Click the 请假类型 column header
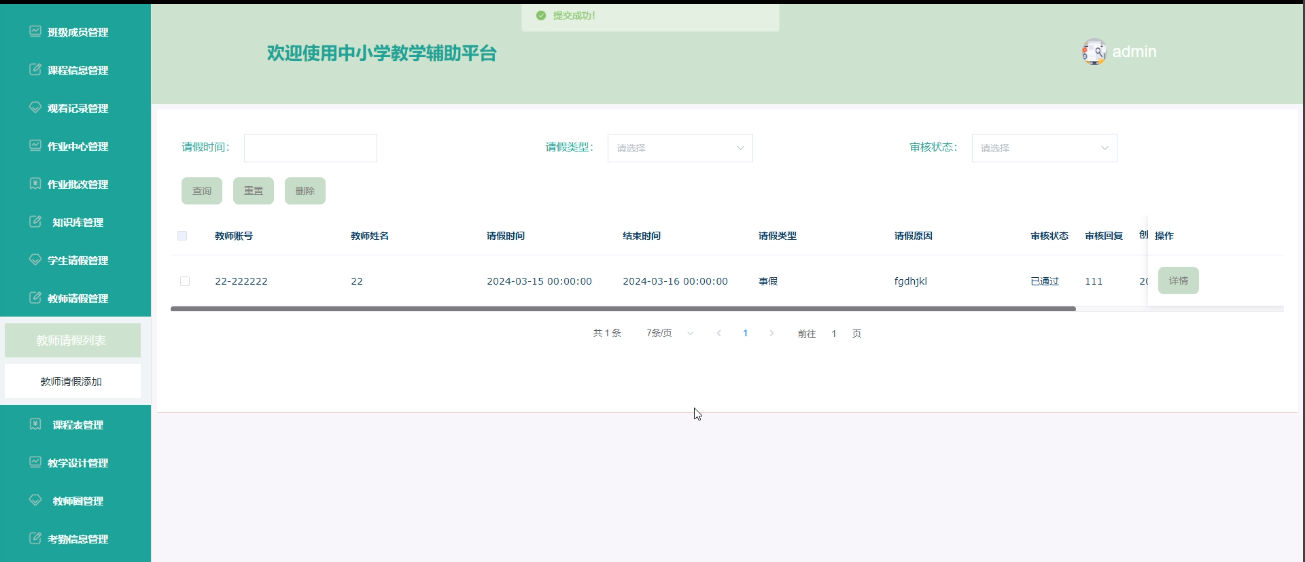Image resolution: width=1305 pixels, height=562 pixels. 778,236
